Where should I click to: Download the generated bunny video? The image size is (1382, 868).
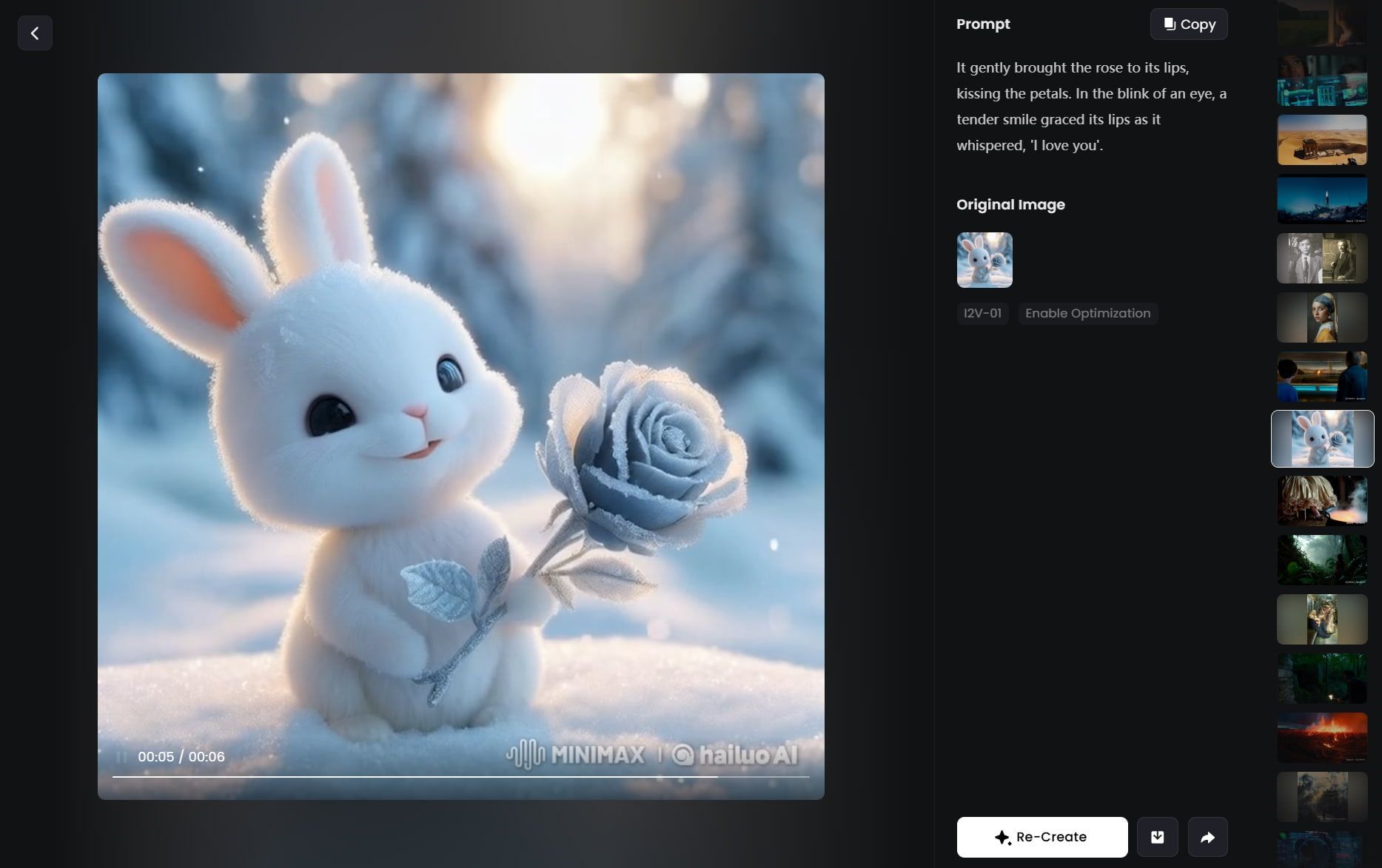[1157, 837]
